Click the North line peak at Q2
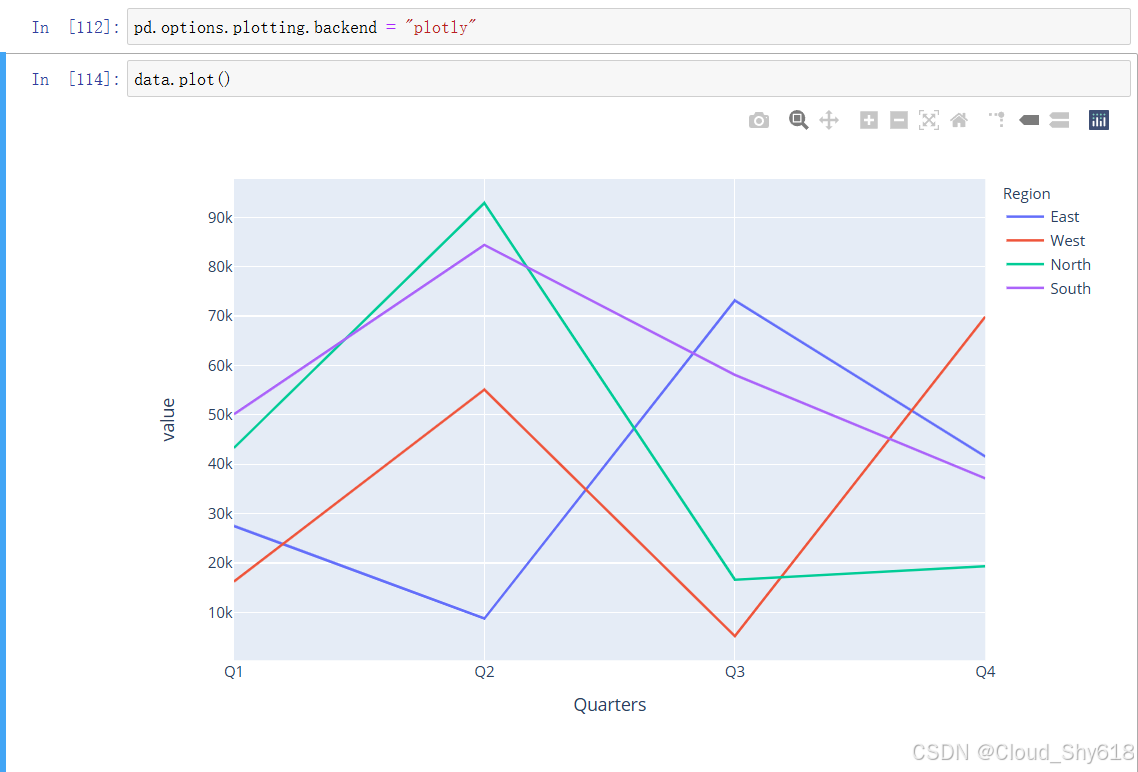The image size is (1138, 772). click(484, 202)
